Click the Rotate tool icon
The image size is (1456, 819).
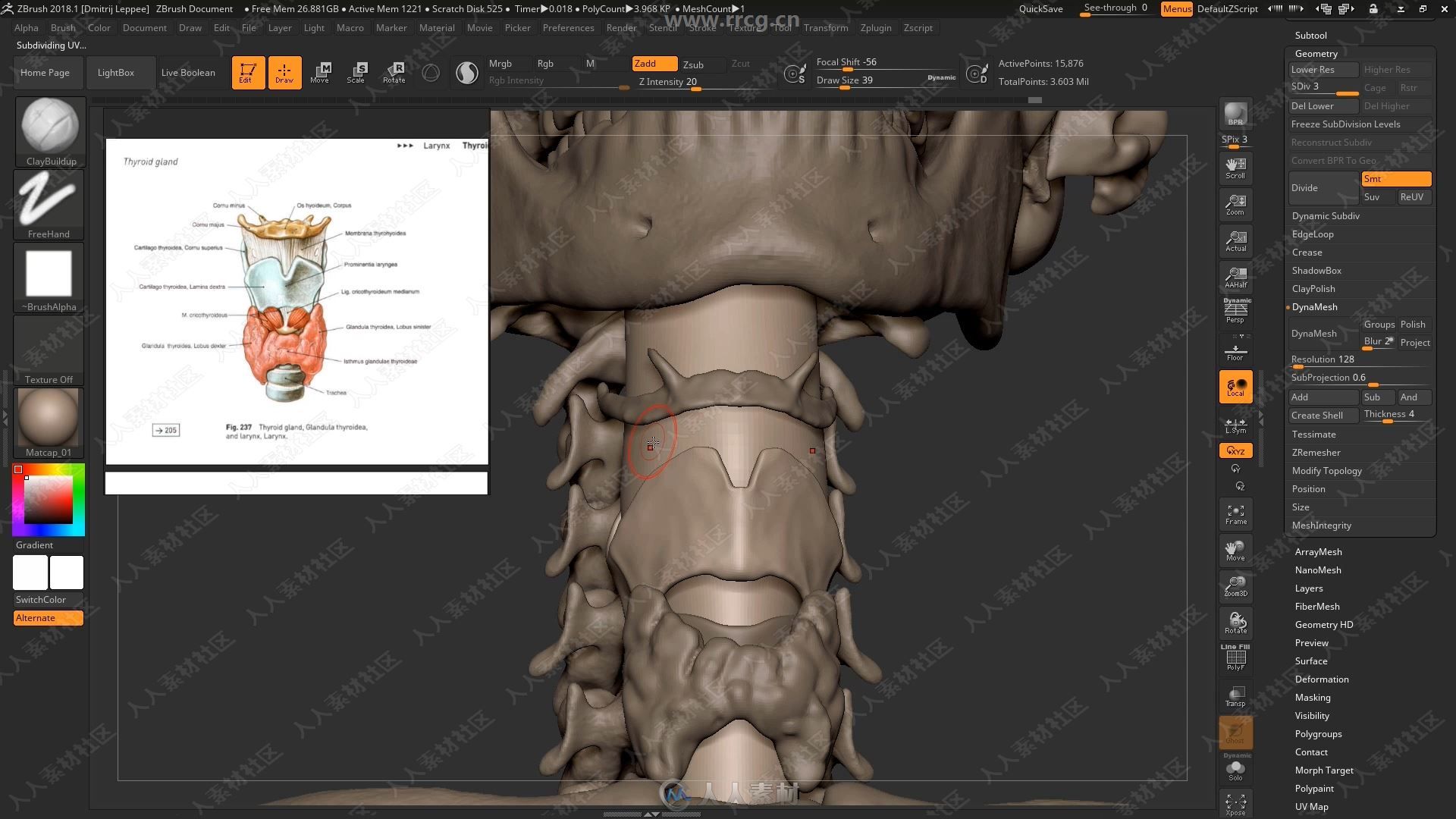pos(394,70)
